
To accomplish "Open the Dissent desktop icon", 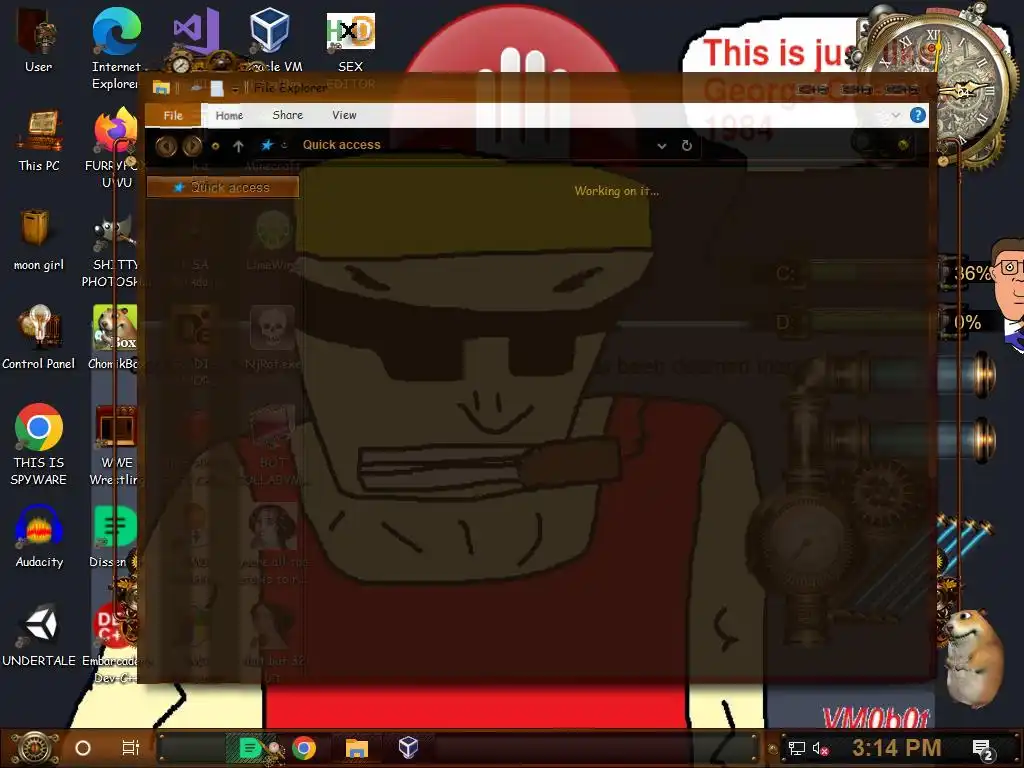I will [x=114, y=537].
